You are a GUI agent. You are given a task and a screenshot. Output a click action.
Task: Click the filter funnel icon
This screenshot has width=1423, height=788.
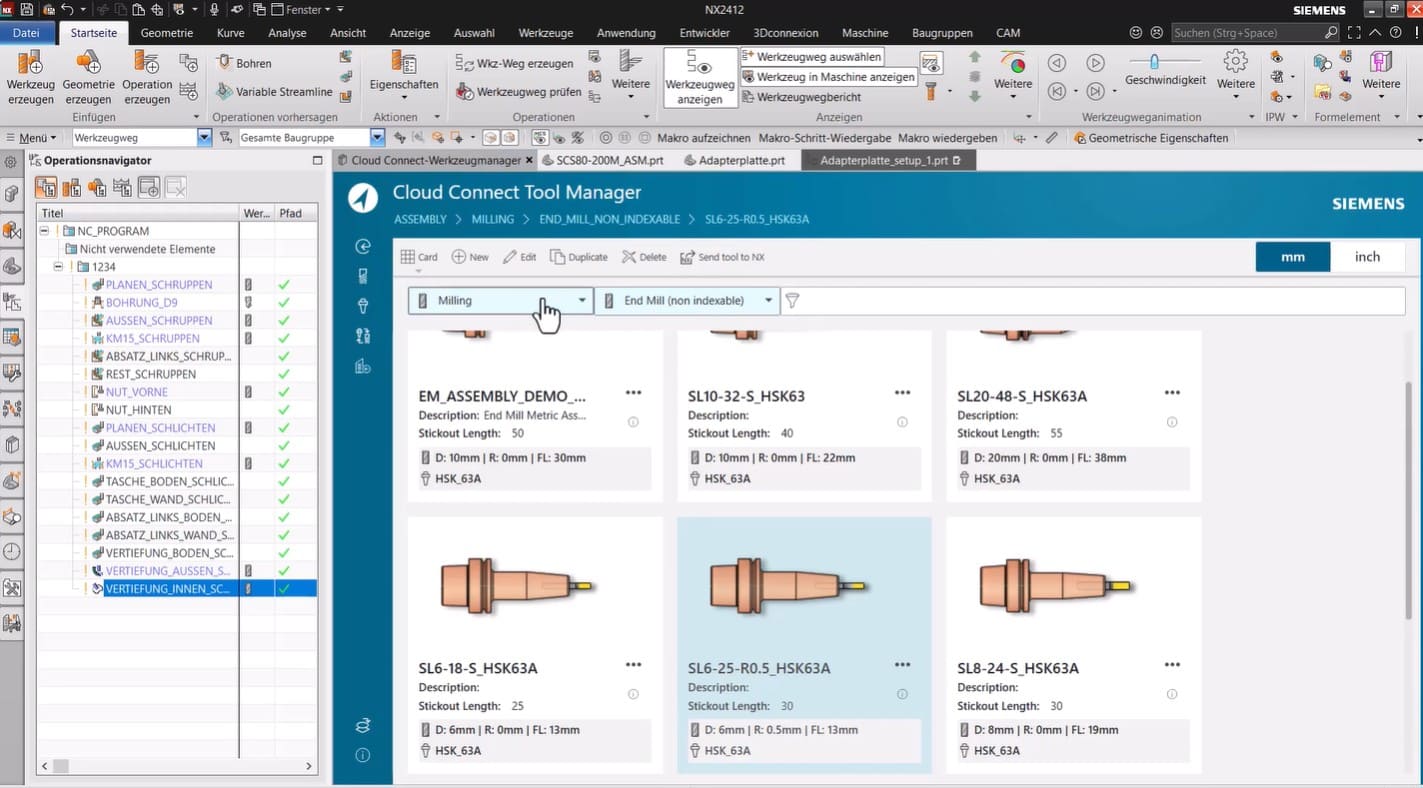[x=793, y=300]
